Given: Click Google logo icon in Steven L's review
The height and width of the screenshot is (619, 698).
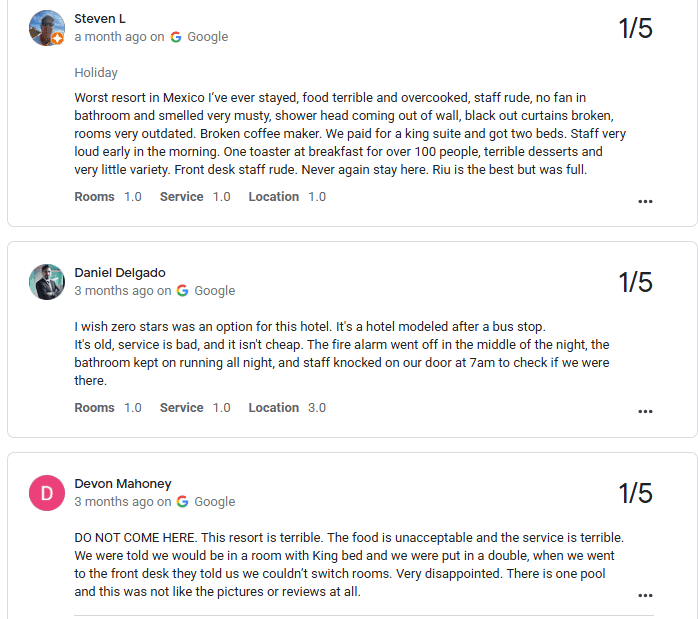Looking at the screenshot, I should 176,37.
